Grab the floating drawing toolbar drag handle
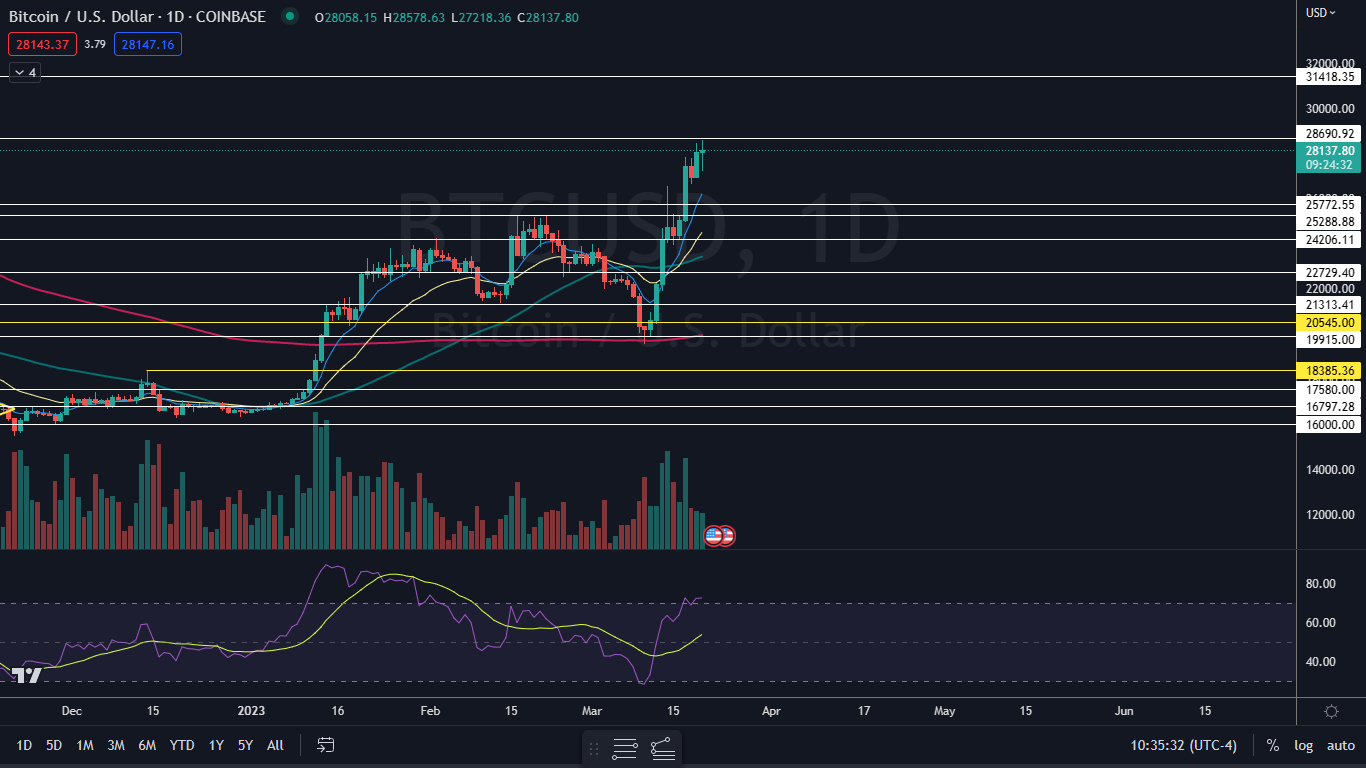 click(594, 748)
